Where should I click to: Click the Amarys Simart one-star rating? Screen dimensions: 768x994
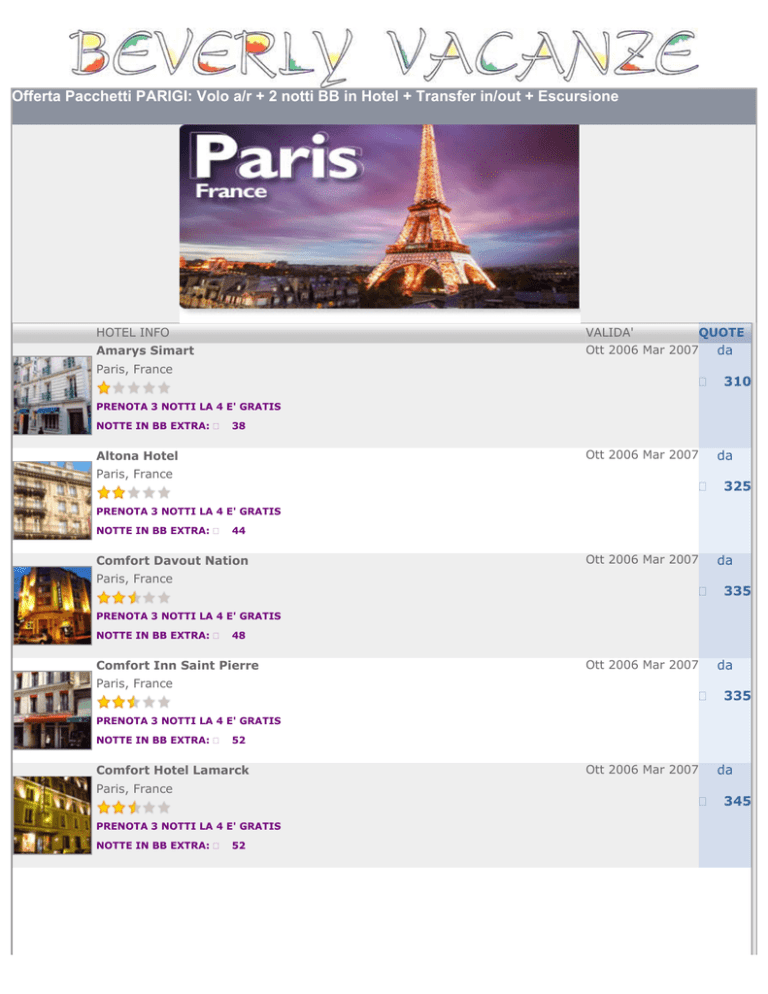coord(133,388)
